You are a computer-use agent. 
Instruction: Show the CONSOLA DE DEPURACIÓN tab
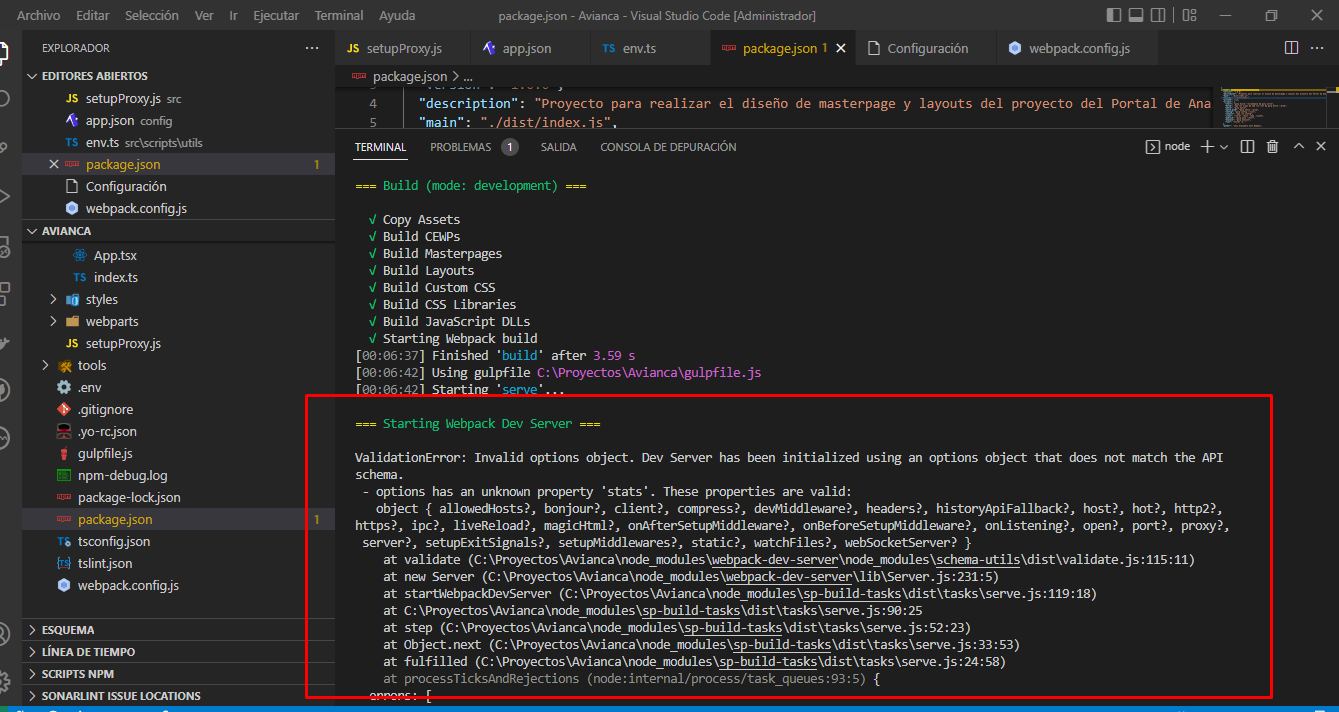(x=668, y=147)
